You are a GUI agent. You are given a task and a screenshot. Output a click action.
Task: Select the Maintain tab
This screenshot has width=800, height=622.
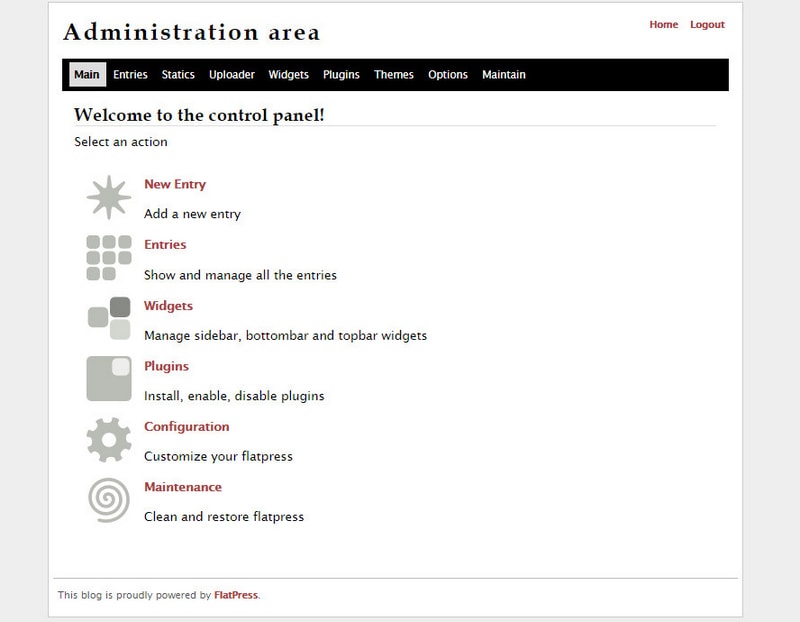coord(504,74)
